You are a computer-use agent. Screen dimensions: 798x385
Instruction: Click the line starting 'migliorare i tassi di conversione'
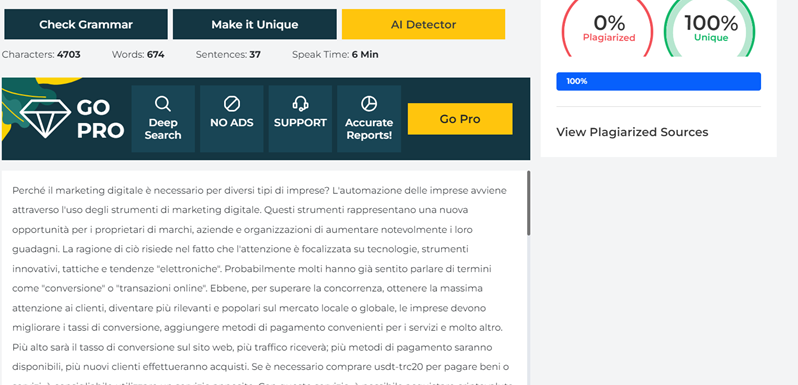pyautogui.click(x=258, y=327)
